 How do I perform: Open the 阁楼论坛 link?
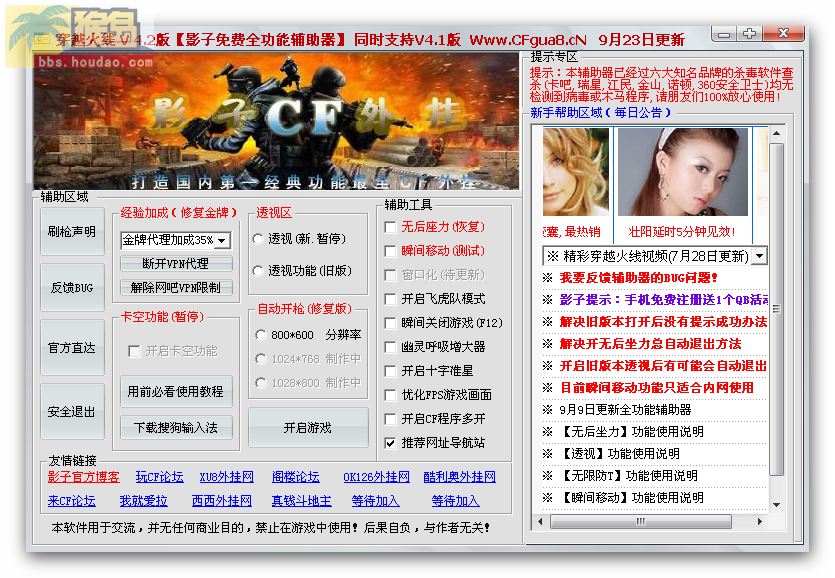click(296, 477)
